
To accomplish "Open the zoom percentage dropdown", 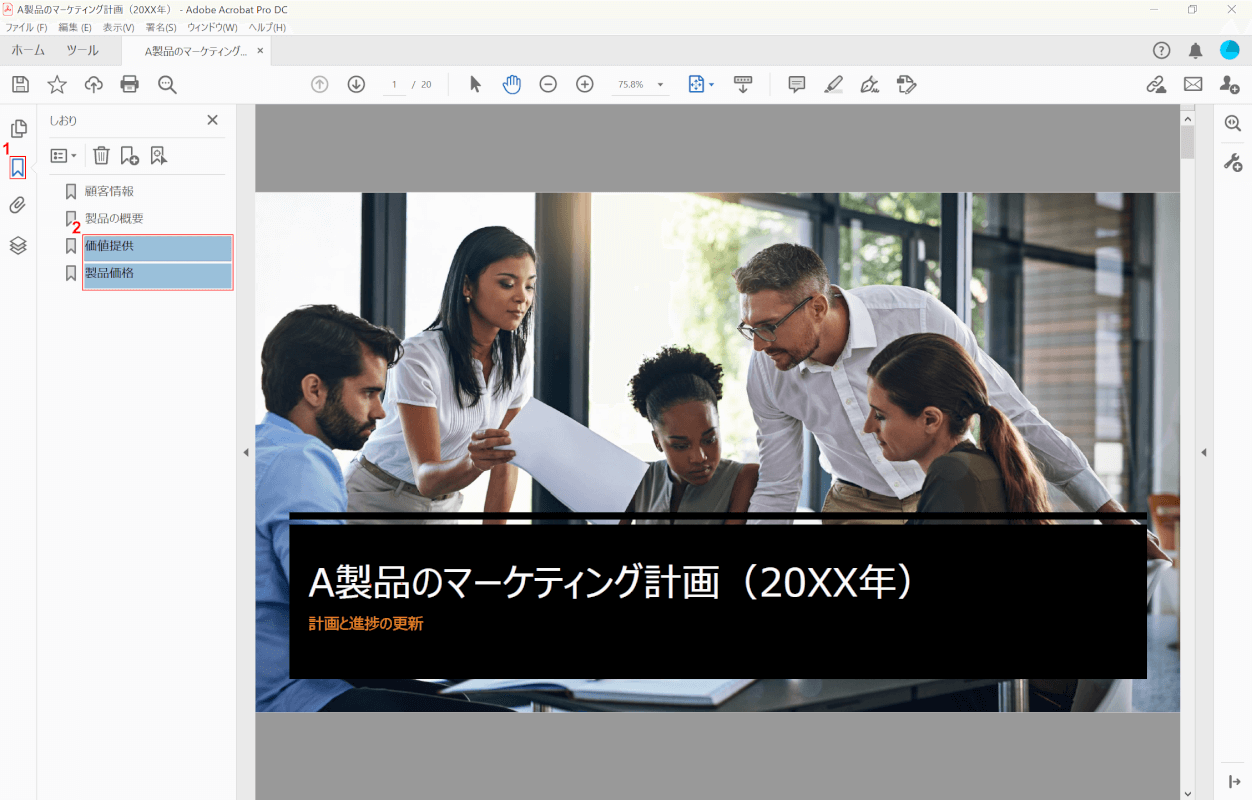I will coord(661,85).
